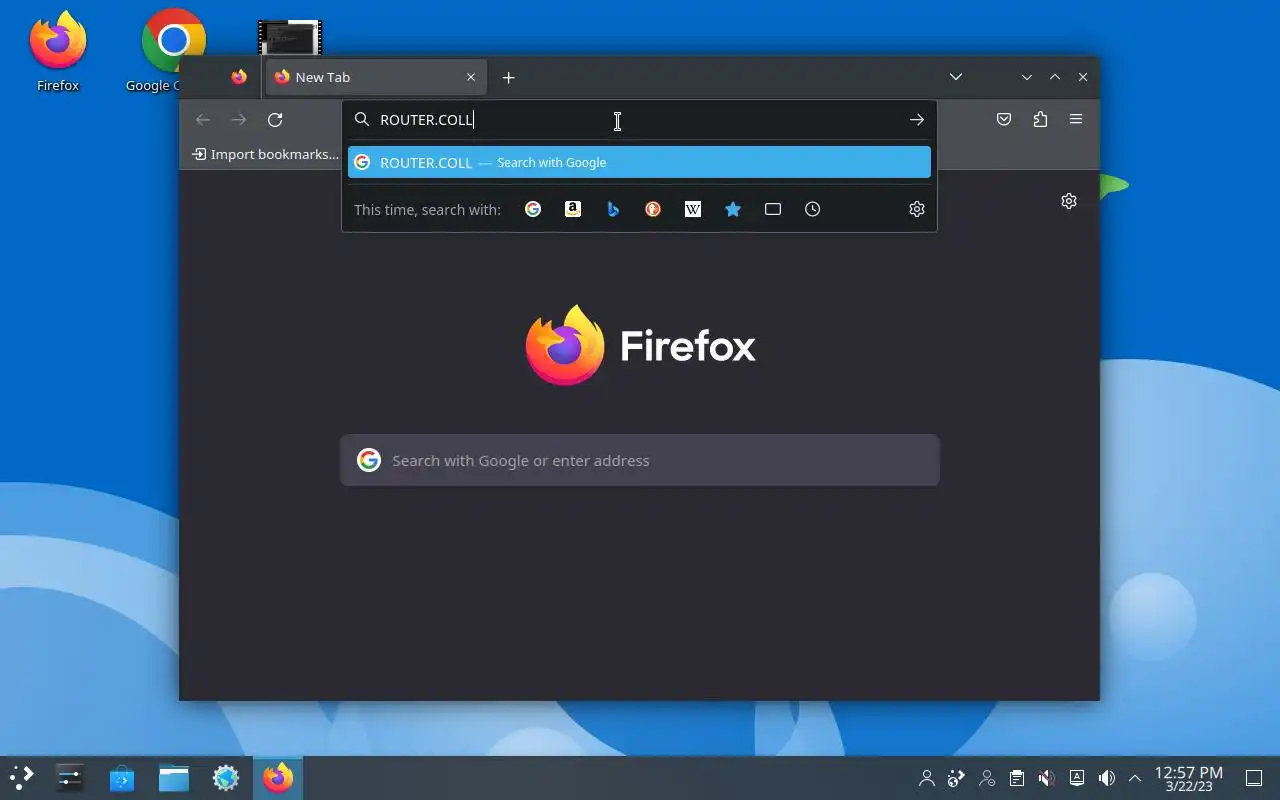Open KDE application launcher
The height and width of the screenshot is (800, 1280).
[22, 778]
